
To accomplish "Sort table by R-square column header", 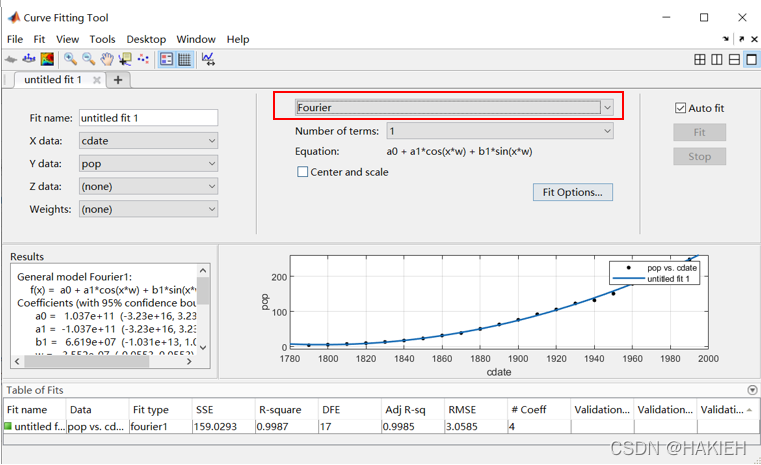I will tap(287, 410).
